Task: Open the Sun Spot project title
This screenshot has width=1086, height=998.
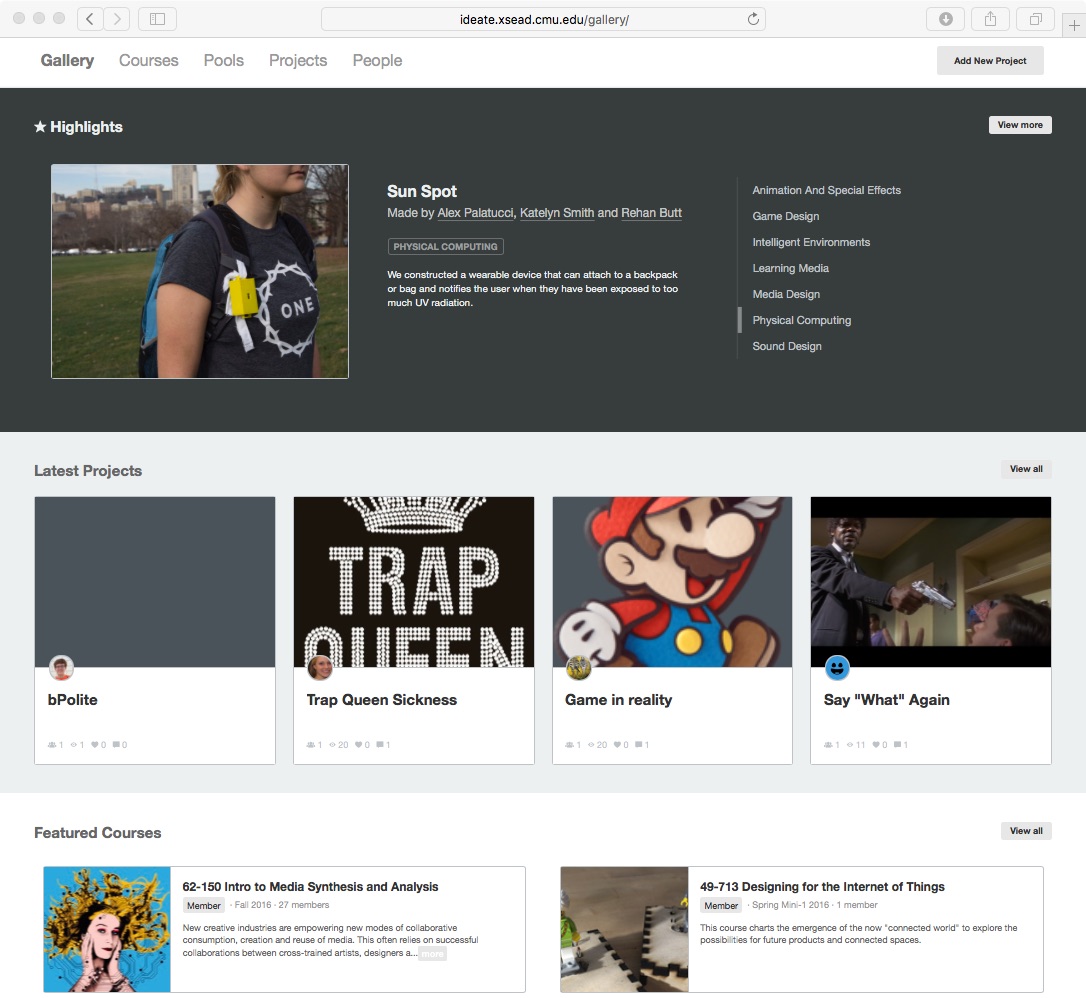Action: (x=422, y=191)
